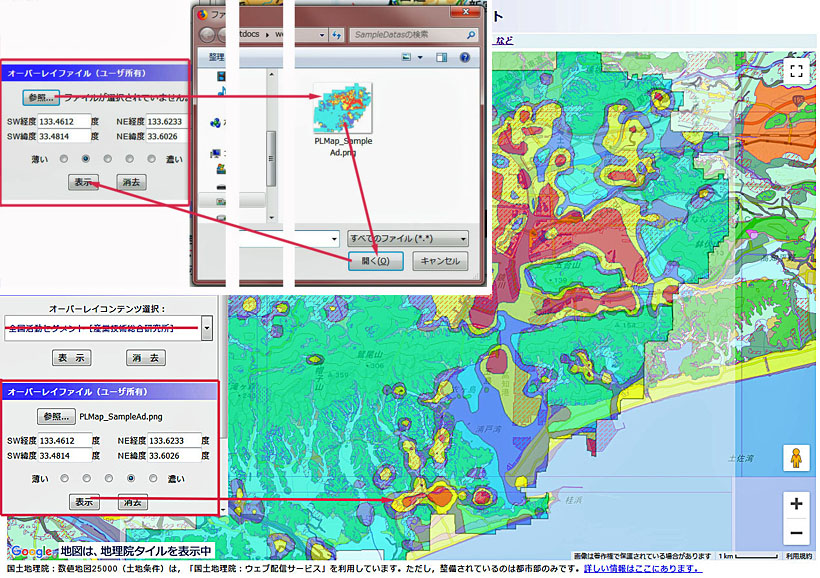Click the Google logo on the map

tap(32, 551)
